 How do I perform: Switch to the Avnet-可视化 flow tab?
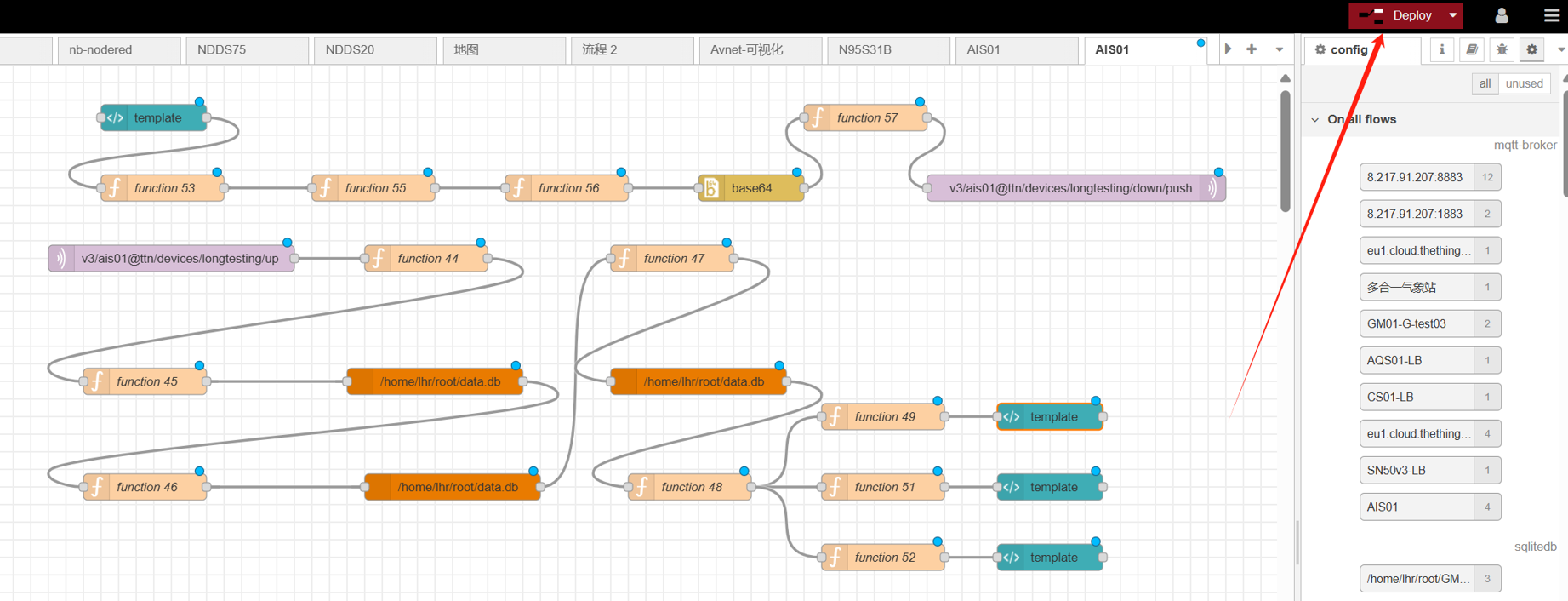tap(761, 49)
